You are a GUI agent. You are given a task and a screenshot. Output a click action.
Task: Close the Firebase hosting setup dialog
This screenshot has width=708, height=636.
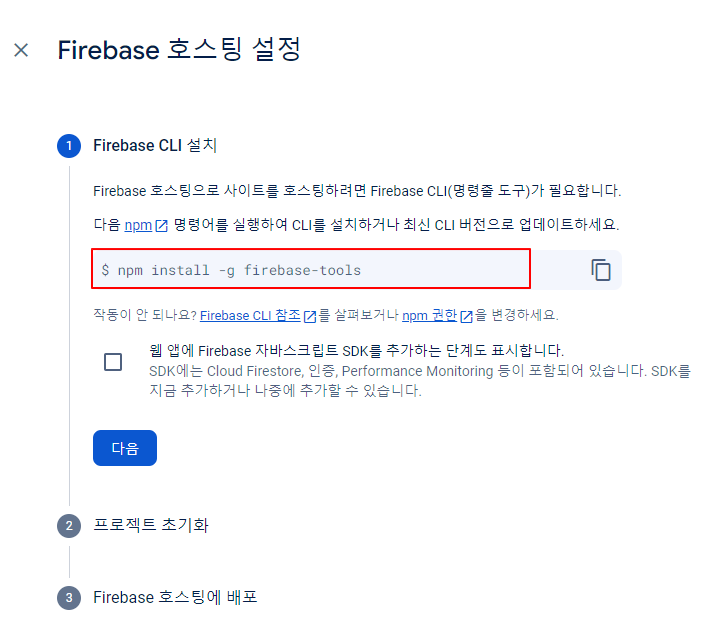pyautogui.click(x=21, y=50)
